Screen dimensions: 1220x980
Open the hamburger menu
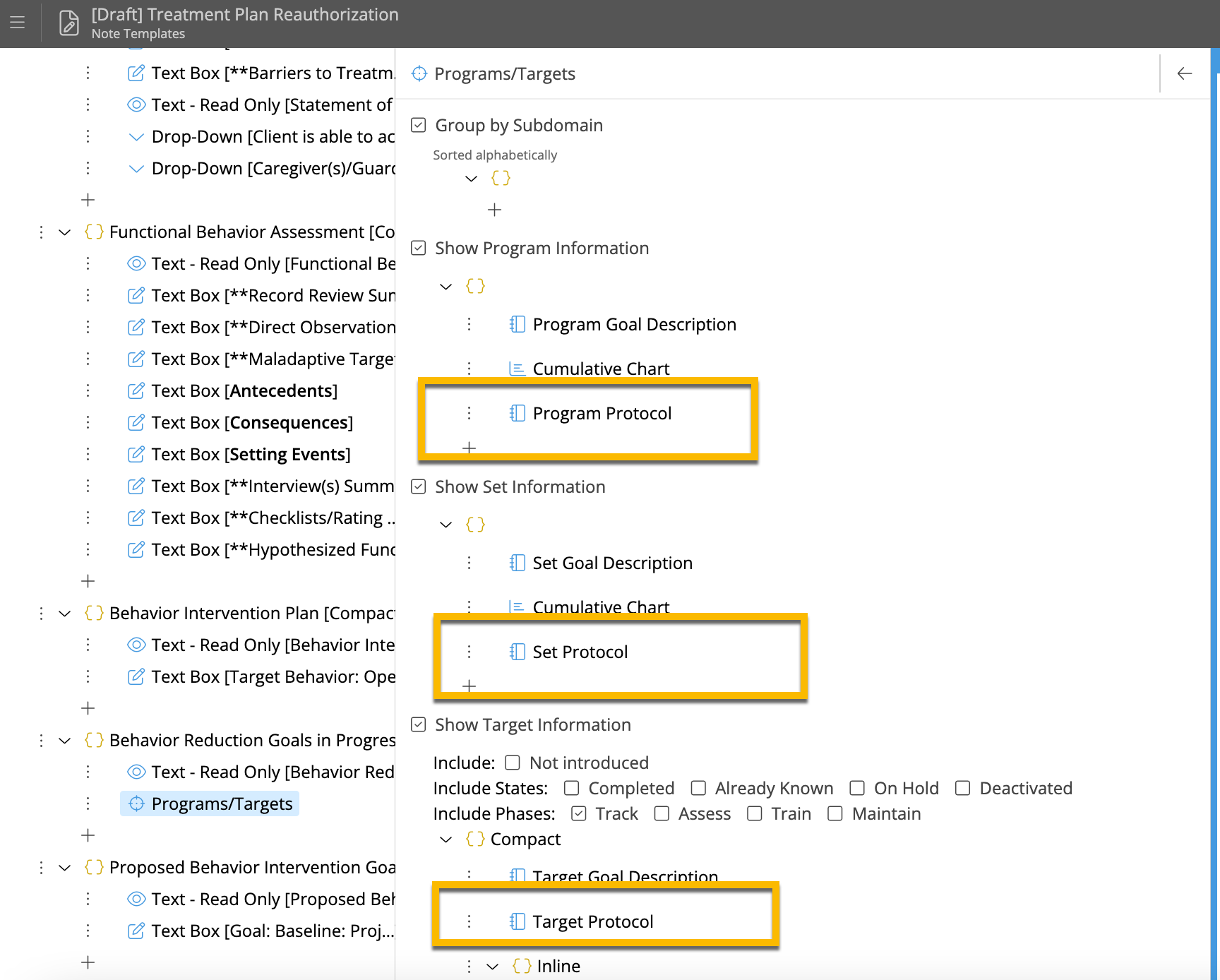(18, 23)
